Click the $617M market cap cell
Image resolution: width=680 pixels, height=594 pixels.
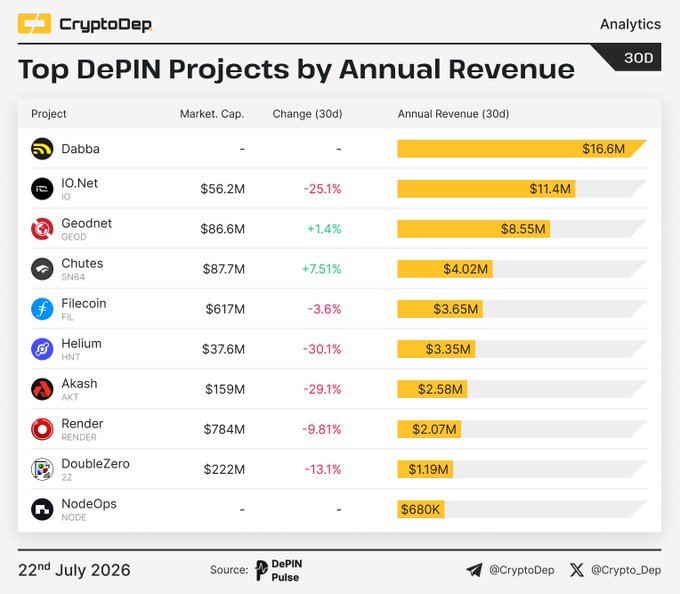pos(225,309)
